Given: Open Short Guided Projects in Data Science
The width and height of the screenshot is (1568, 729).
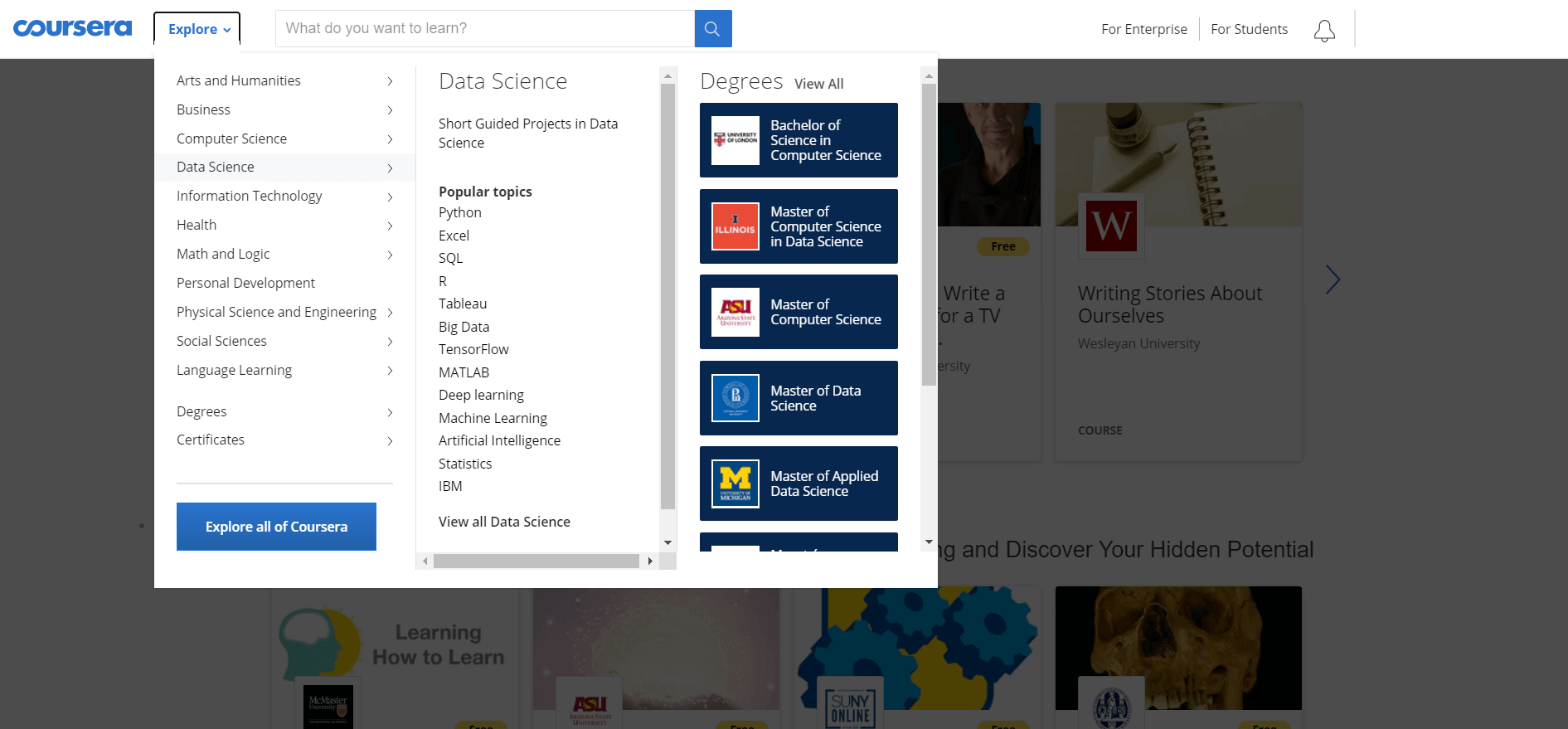Looking at the screenshot, I should click(x=528, y=133).
